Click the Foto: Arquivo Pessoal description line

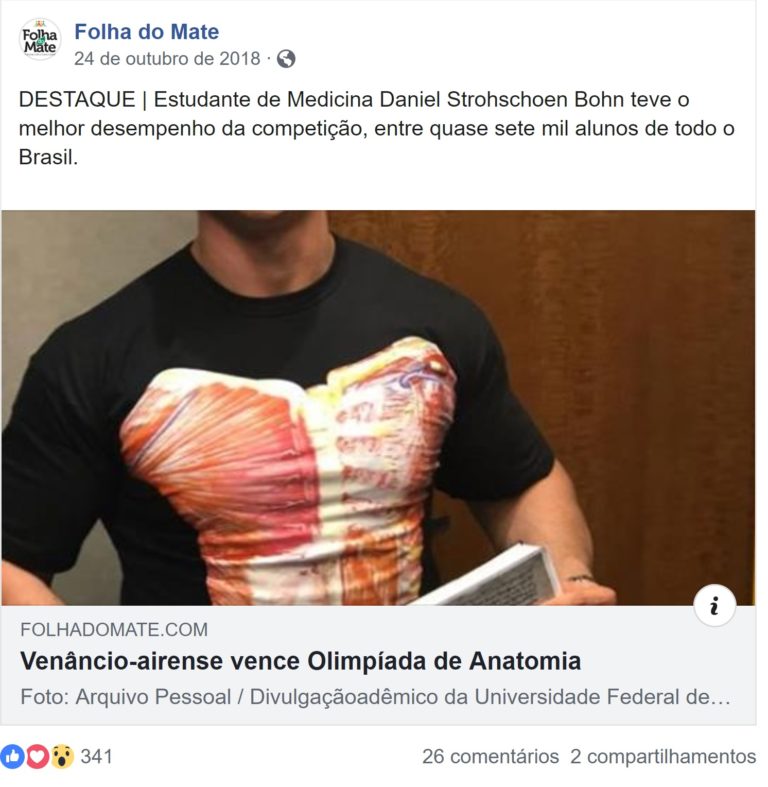[375, 697]
